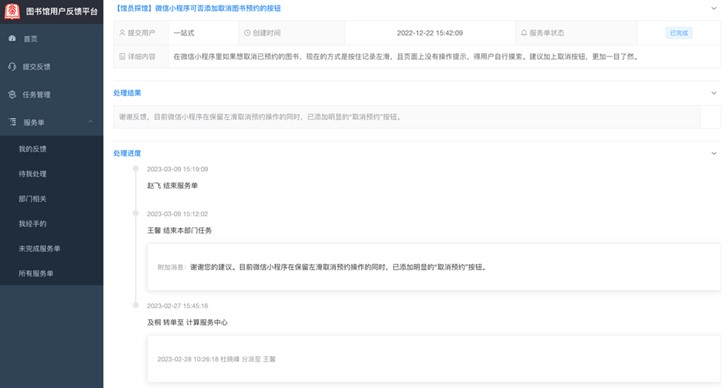The height and width of the screenshot is (388, 728).
Task: Click the library platform logo icon
Action: 12,11
